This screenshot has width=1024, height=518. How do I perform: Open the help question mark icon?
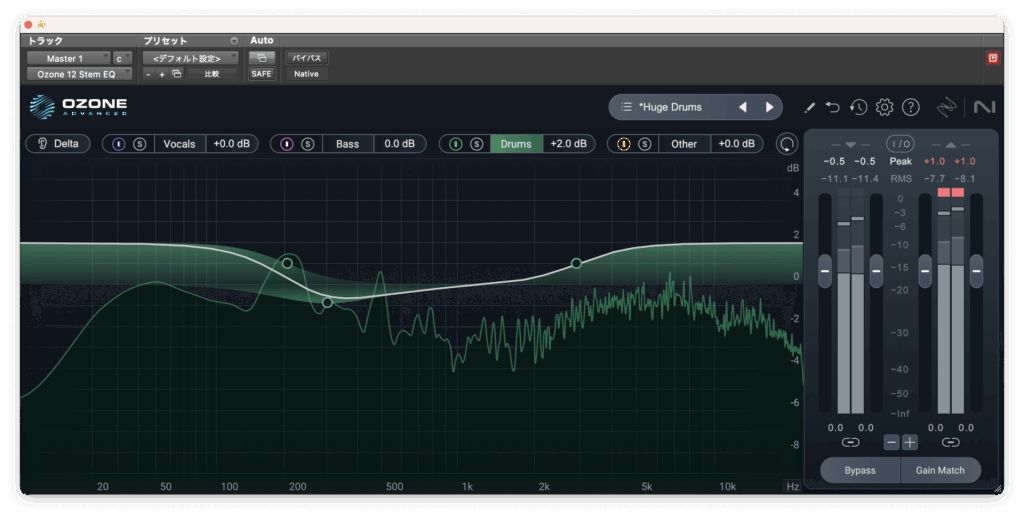pyautogui.click(x=910, y=107)
